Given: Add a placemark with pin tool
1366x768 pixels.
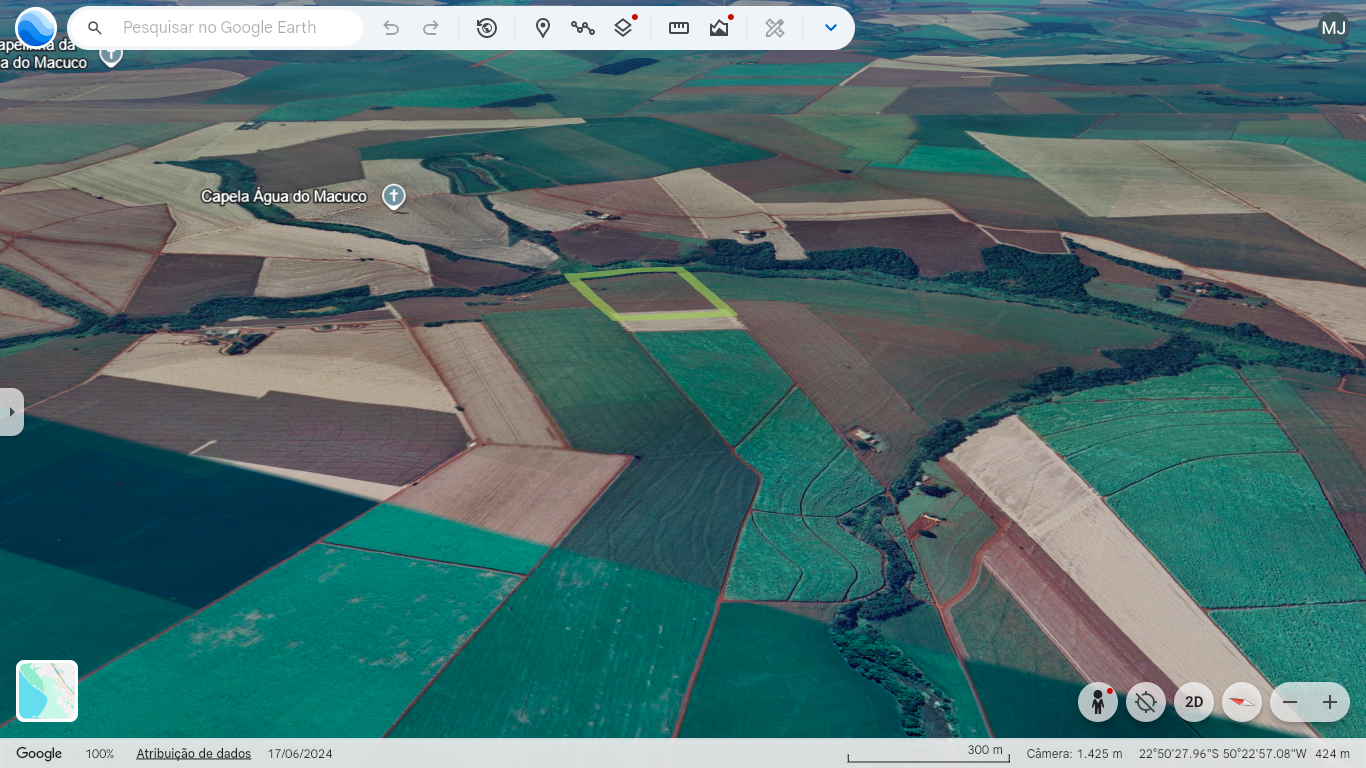Looking at the screenshot, I should (x=543, y=28).
